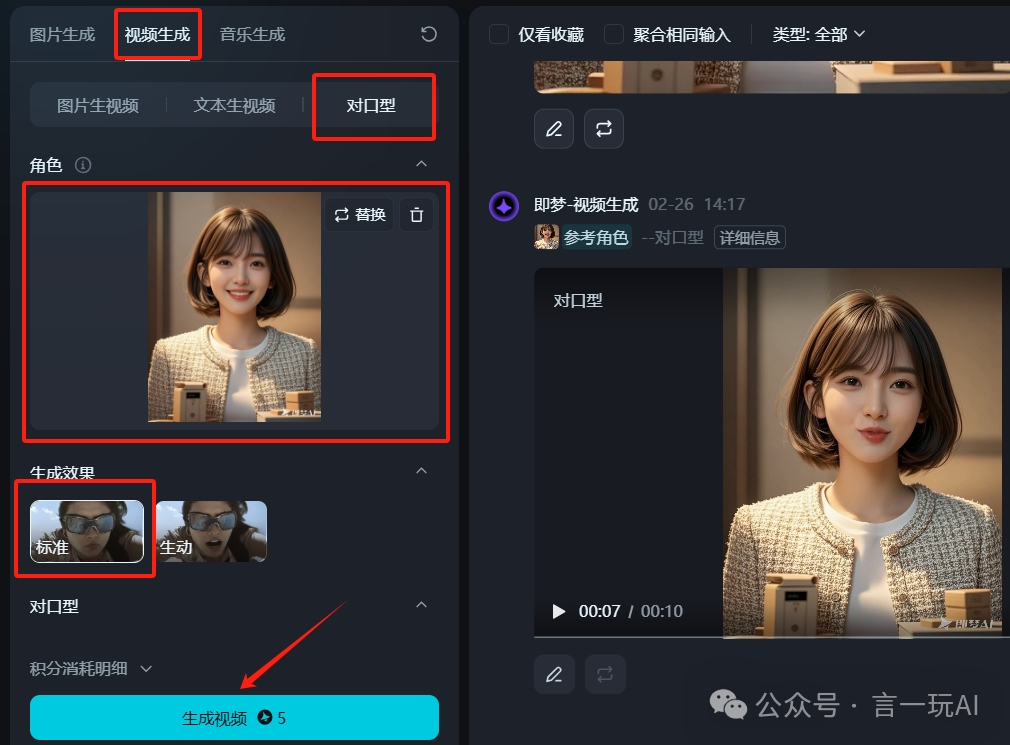Click the purple 即梦 avatar icon
The image size is (1010, 745).
coord(504,206)
